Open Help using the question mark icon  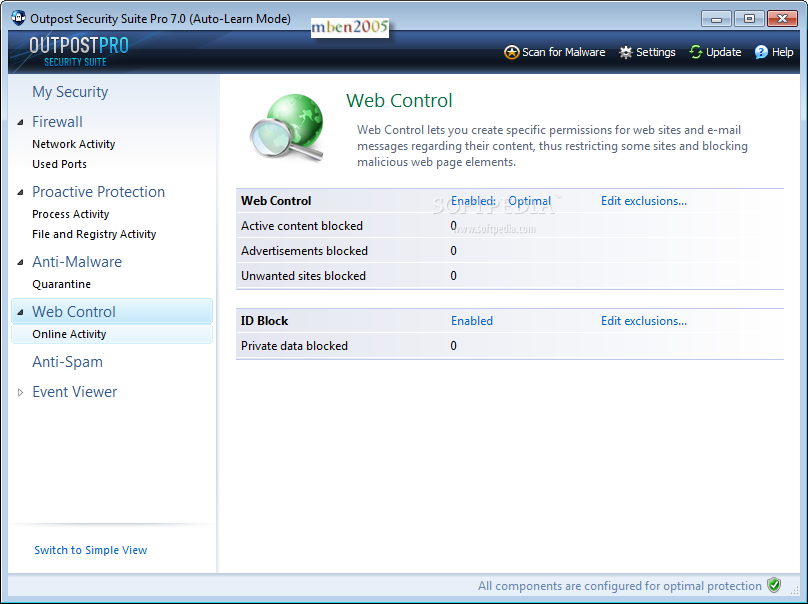pyautogui.click(x=761, y=52)
